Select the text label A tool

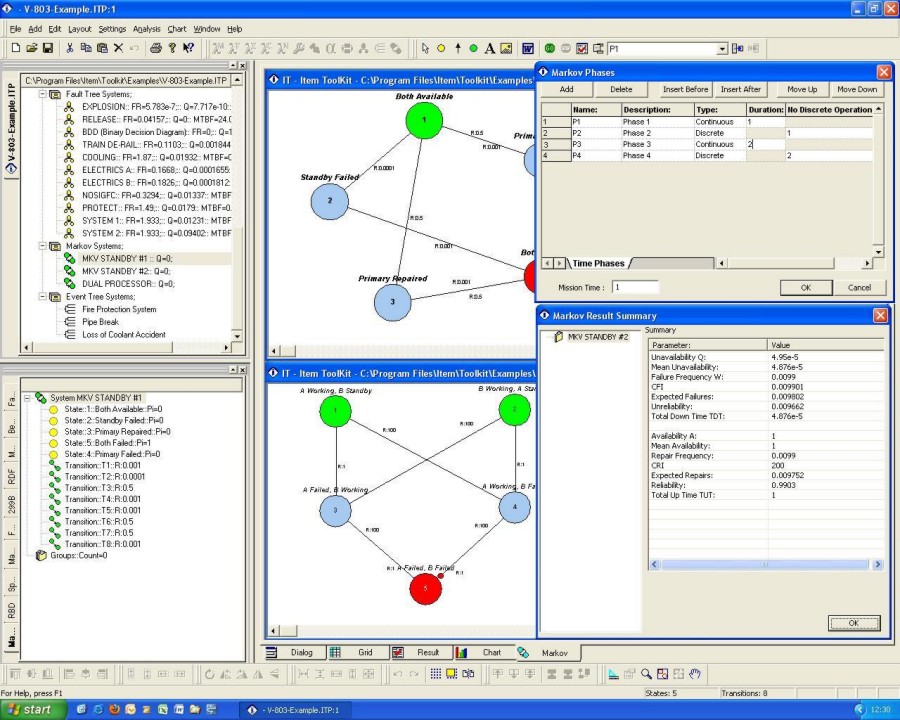(x=490, y=49)
